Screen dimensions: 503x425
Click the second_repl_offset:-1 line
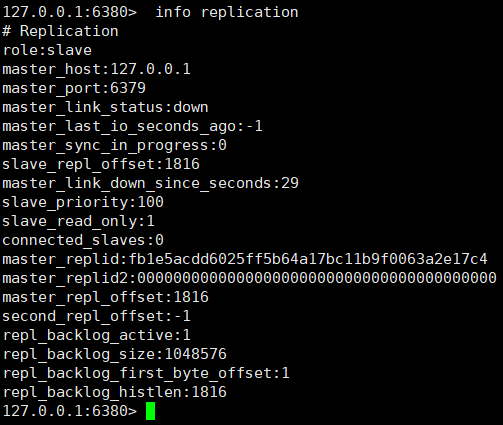pos(96,316)
